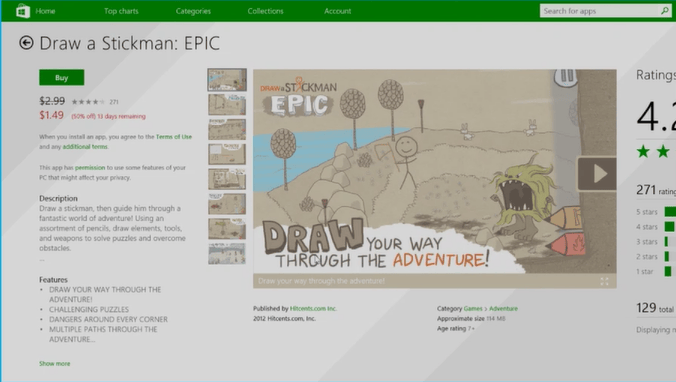Play the next trailer video arrow
This screenshot has height=382, width=676.
click(x=597, y=174)
